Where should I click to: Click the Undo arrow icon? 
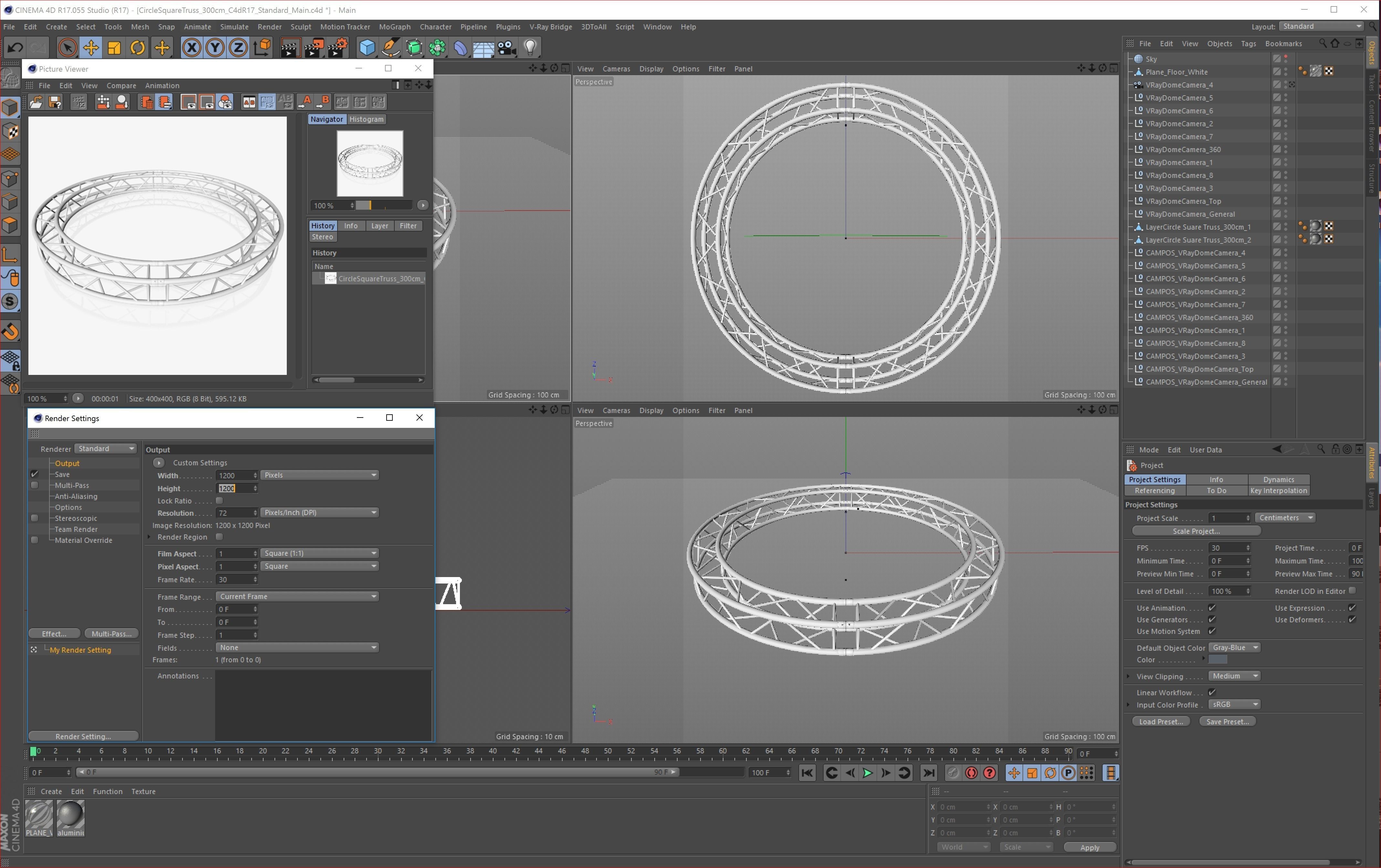point(16,47)
